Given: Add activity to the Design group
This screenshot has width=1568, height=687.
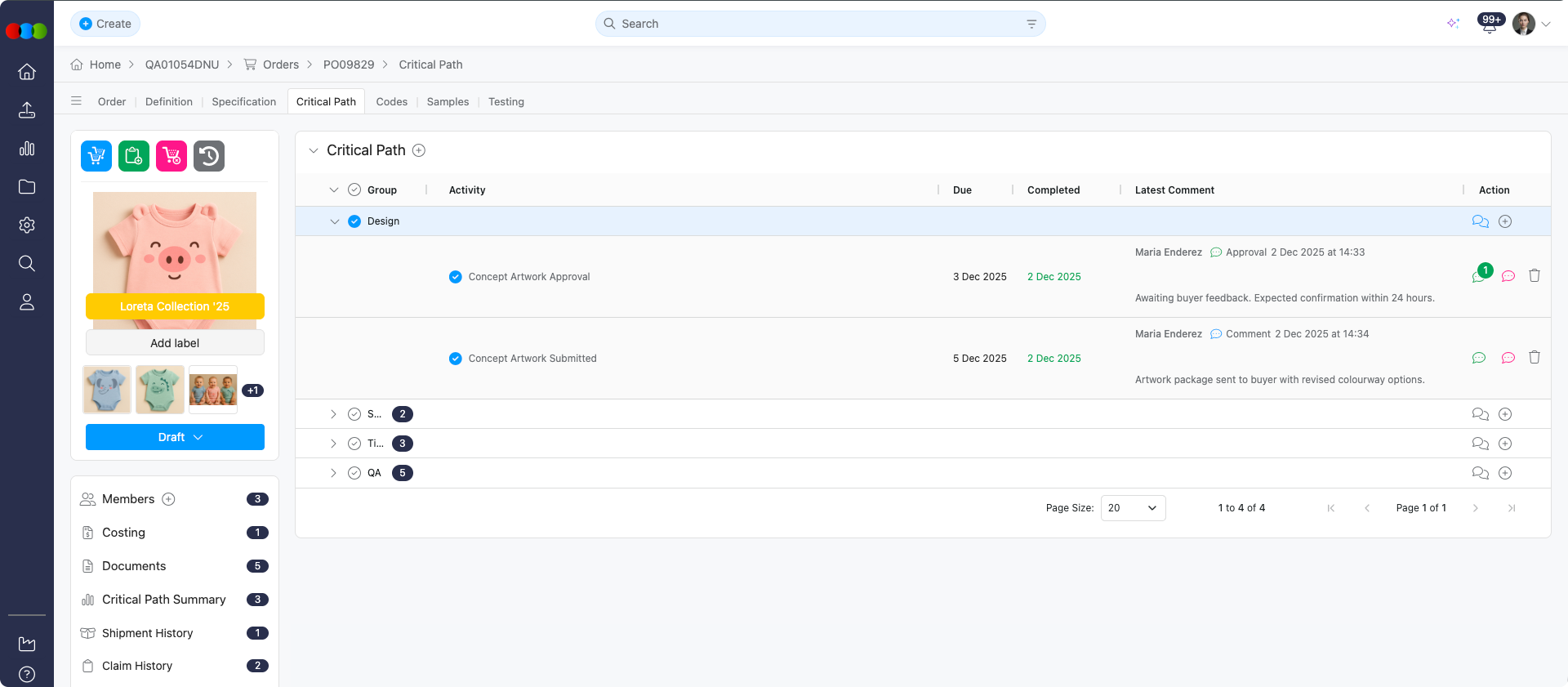Looking at the screenshot, I should (1505, 221).
